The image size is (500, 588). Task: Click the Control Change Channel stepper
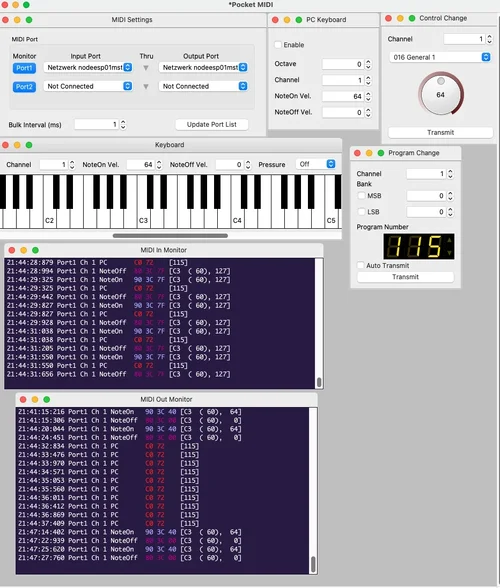pos(489,39)
